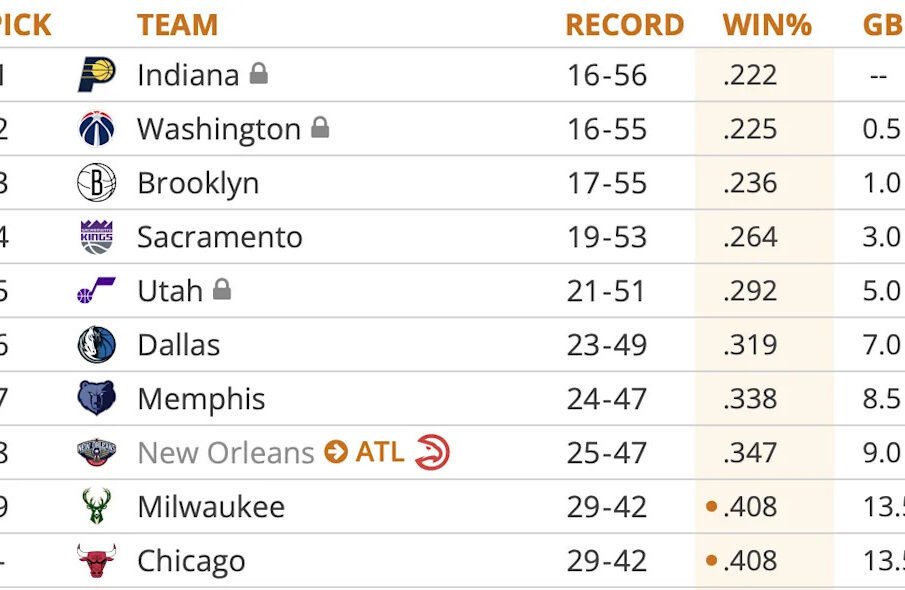Screen dimensions: 905x590
Task: Click the Memphis Grizzlies team logo
Action: pyautogui.click(x=97, y=399)
